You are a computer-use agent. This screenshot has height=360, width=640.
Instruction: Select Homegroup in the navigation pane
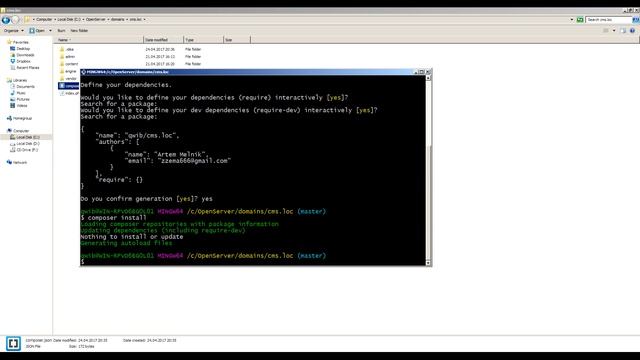click(20, 118)
